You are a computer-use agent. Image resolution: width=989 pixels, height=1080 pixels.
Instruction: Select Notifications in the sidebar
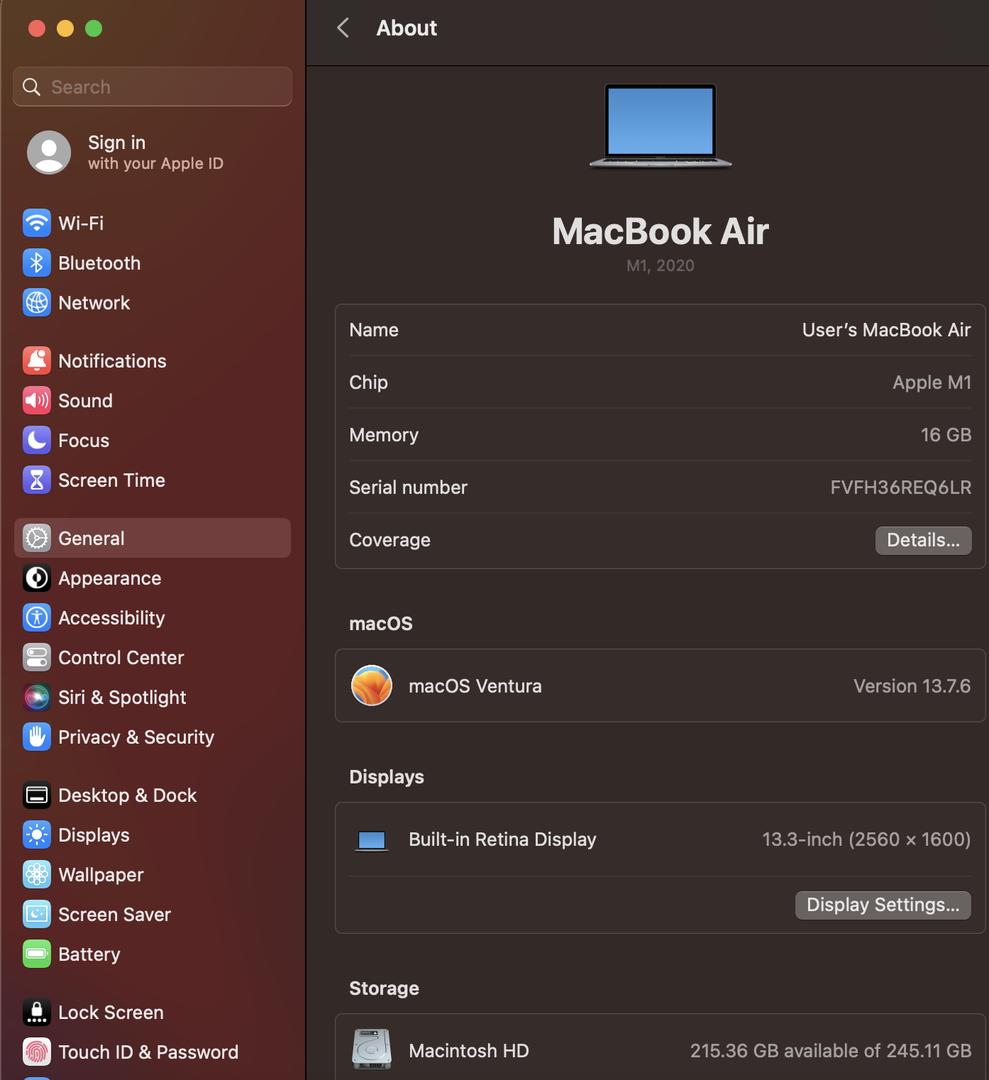tap(152, 361)
